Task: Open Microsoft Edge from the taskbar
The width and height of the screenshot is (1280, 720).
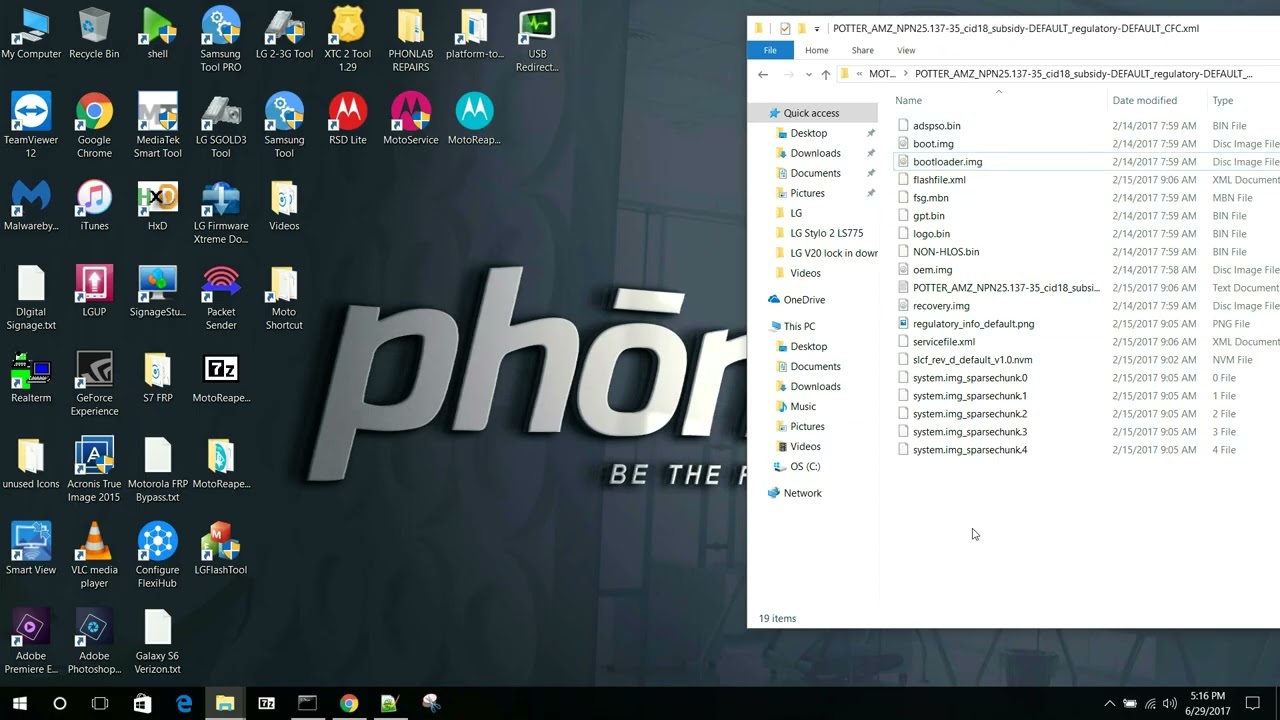Action: (x=184, y=703)
